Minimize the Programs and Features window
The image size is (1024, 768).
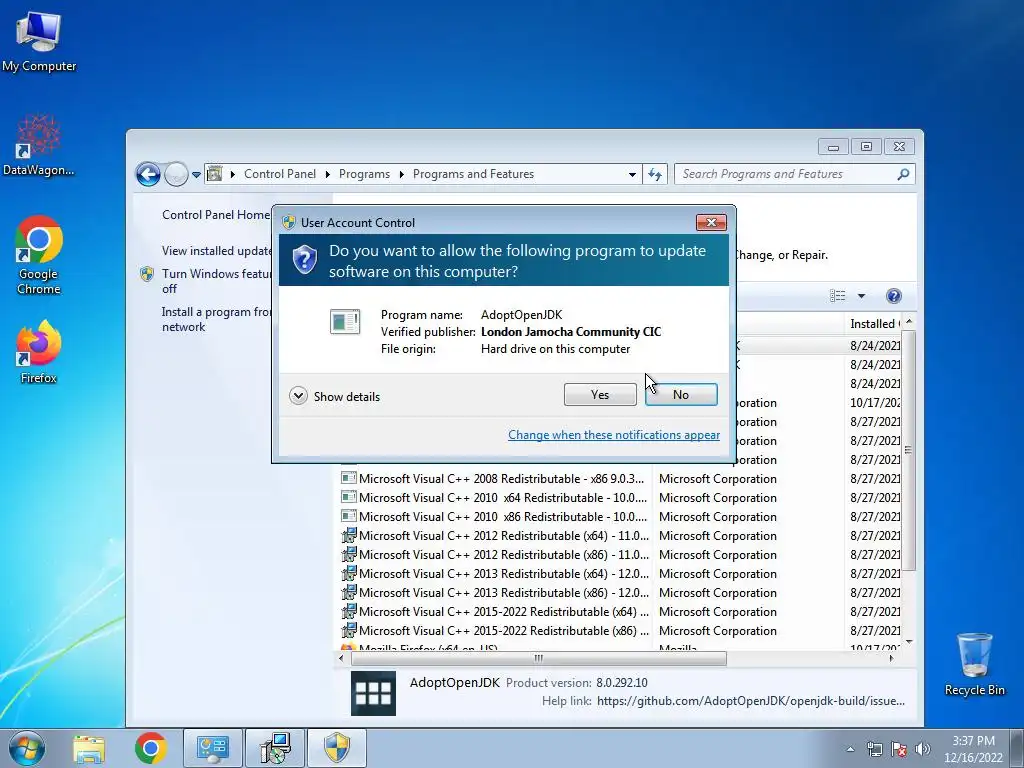[833, 147]
